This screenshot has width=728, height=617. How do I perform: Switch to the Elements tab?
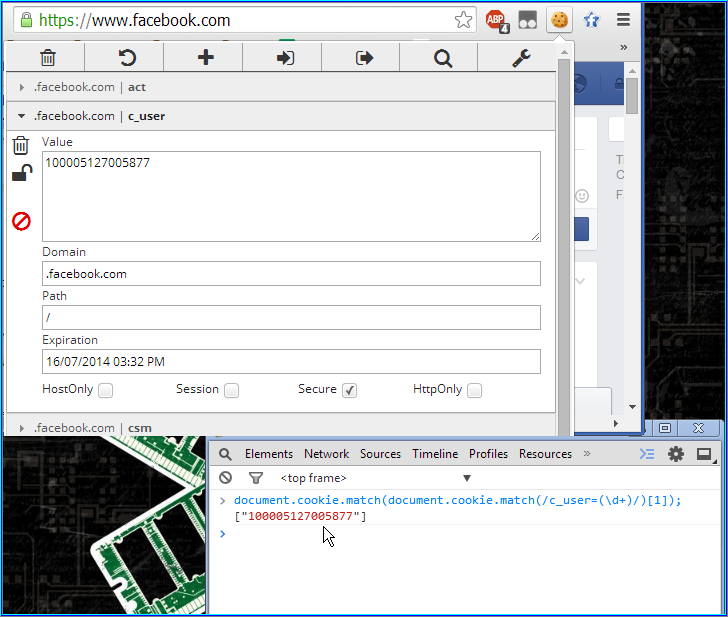[x=269, y=454]
